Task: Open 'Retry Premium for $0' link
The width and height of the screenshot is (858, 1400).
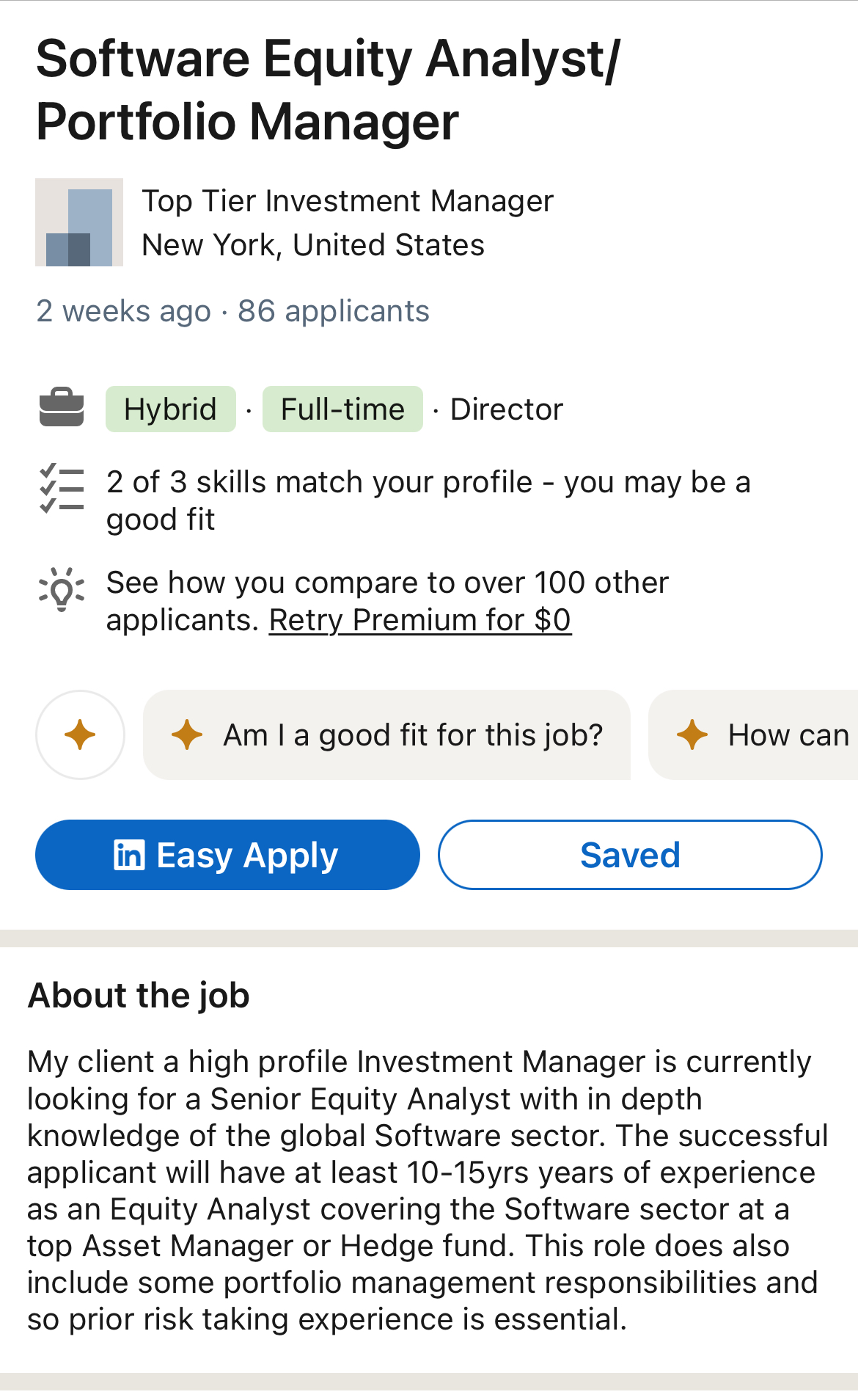Action: (x=420, y=621)
